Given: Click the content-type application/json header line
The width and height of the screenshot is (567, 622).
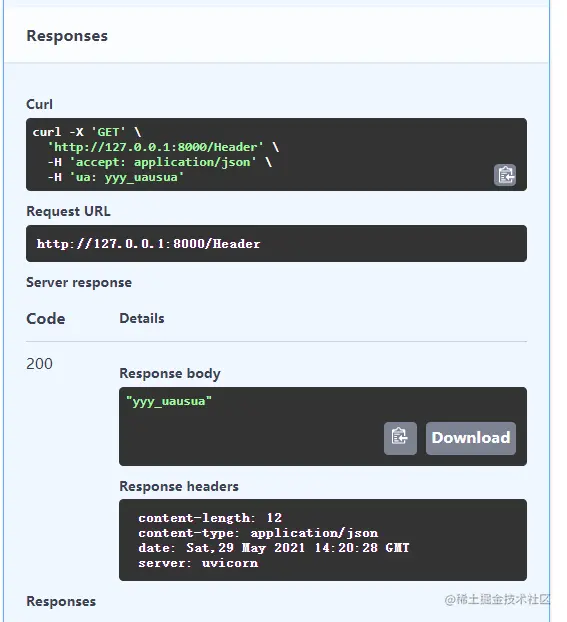Looking at the screenshot, I should [x=258, y=533].
